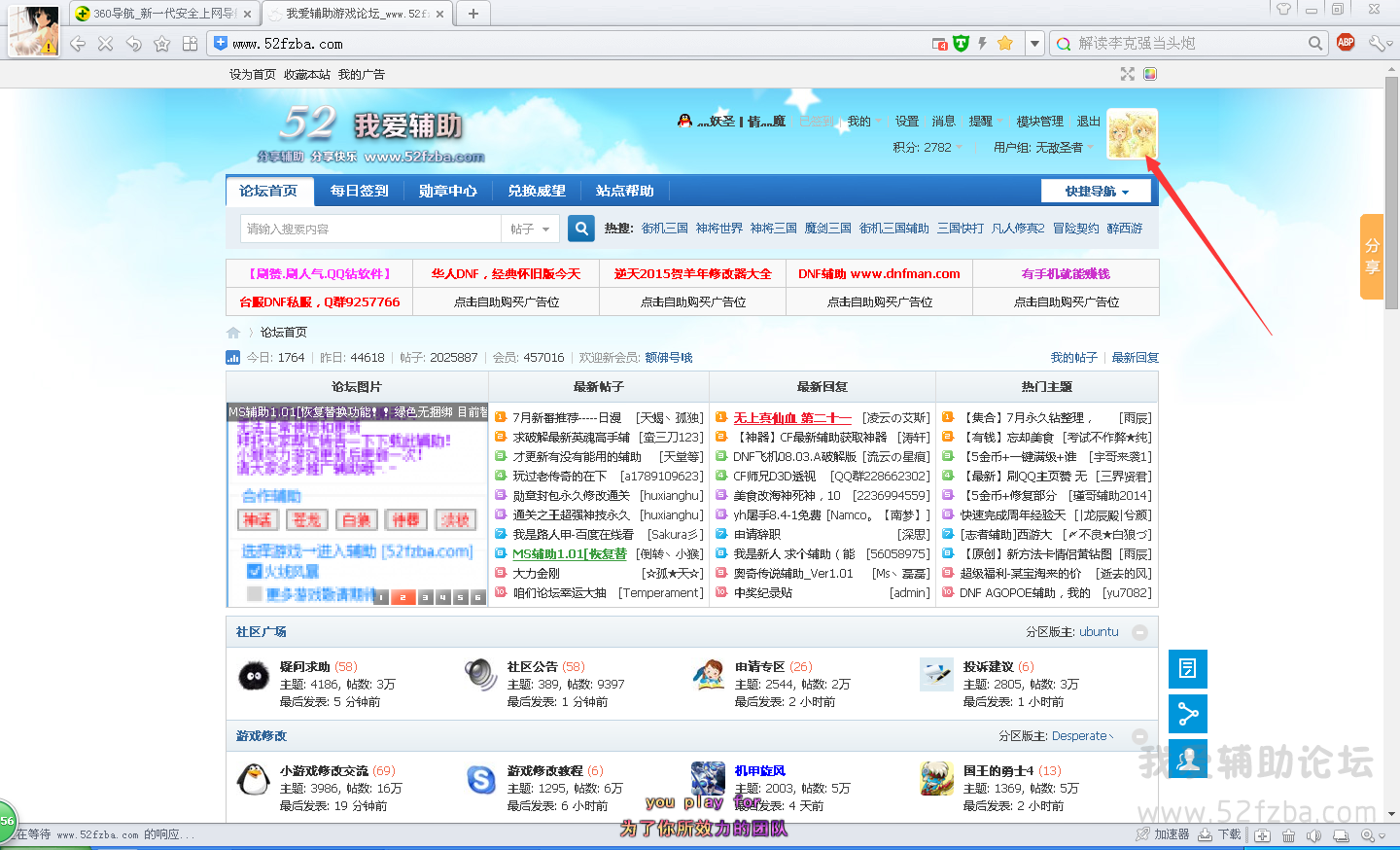Viewport: 1400px width, 850px height.
Task: Click the blue shield icon in the address bar
Action: [221, 43]
